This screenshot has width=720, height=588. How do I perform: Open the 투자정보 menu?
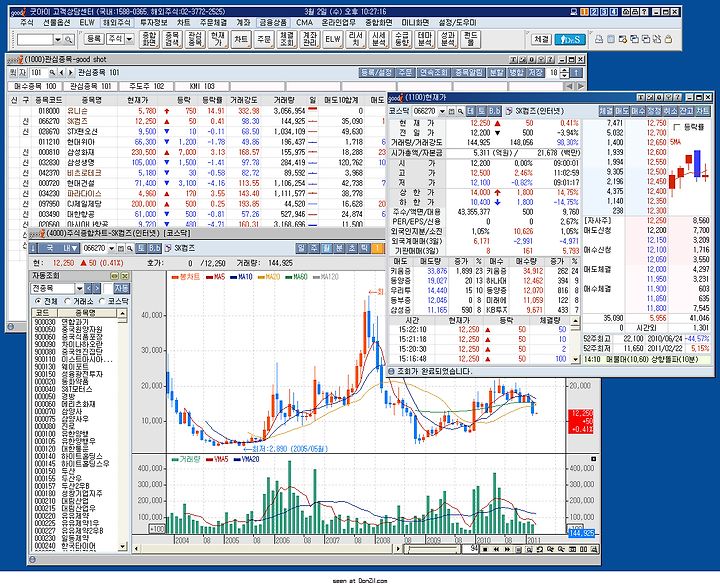click(154, 22)
